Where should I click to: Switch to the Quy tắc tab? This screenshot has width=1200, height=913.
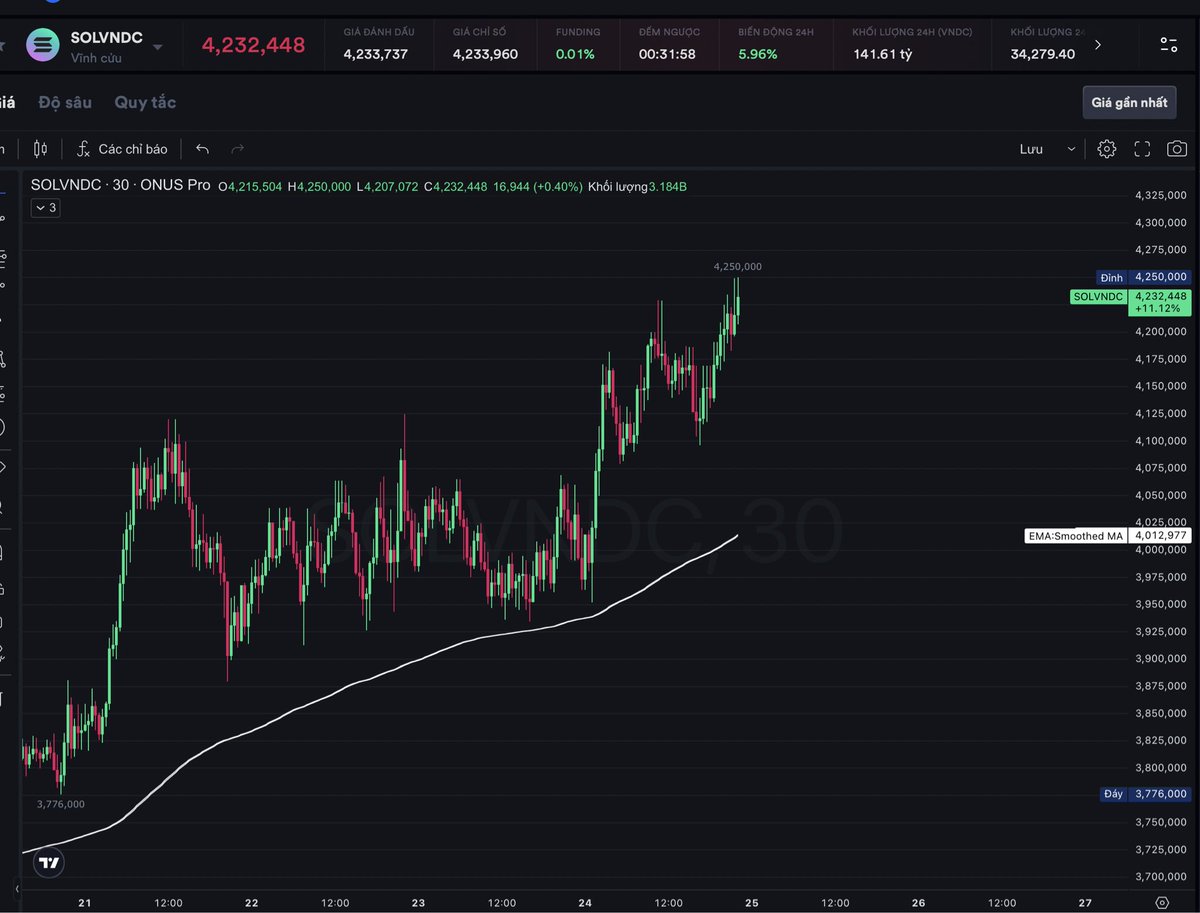point(145,102)
